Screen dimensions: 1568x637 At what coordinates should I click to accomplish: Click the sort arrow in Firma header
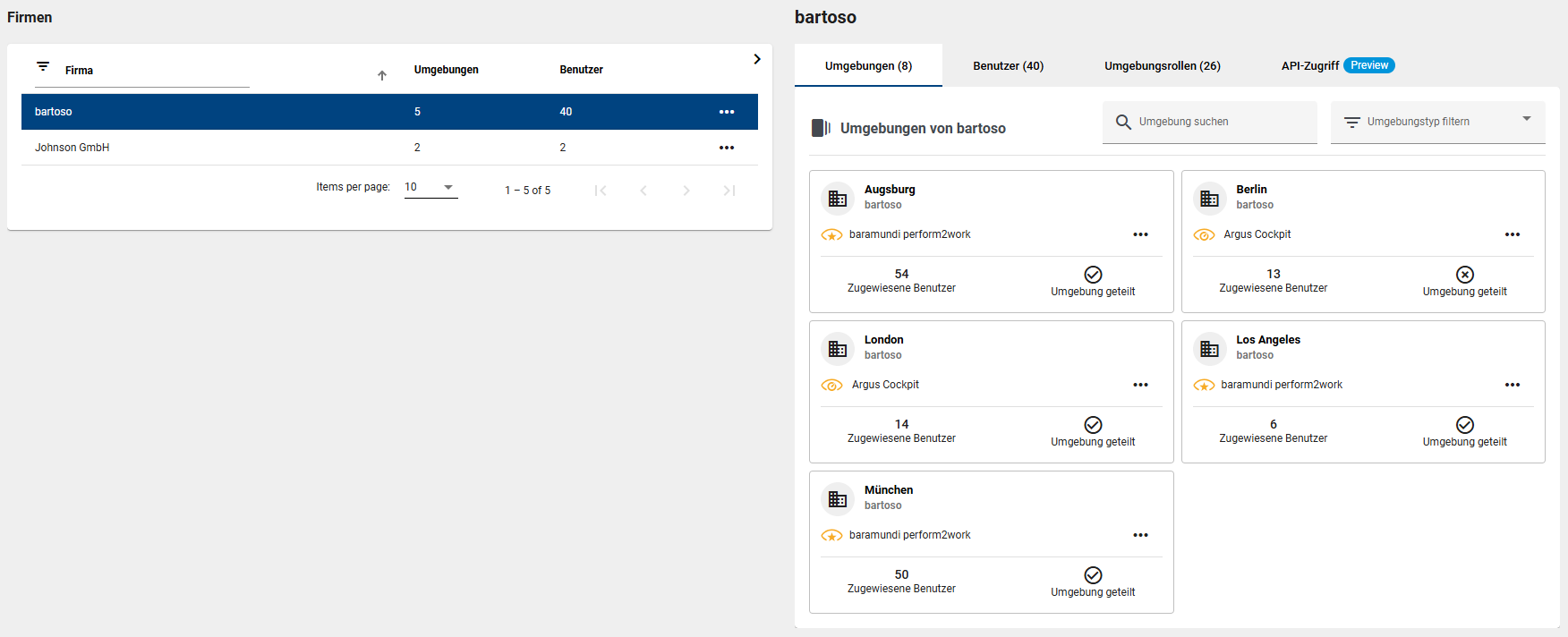coord(382,75)
